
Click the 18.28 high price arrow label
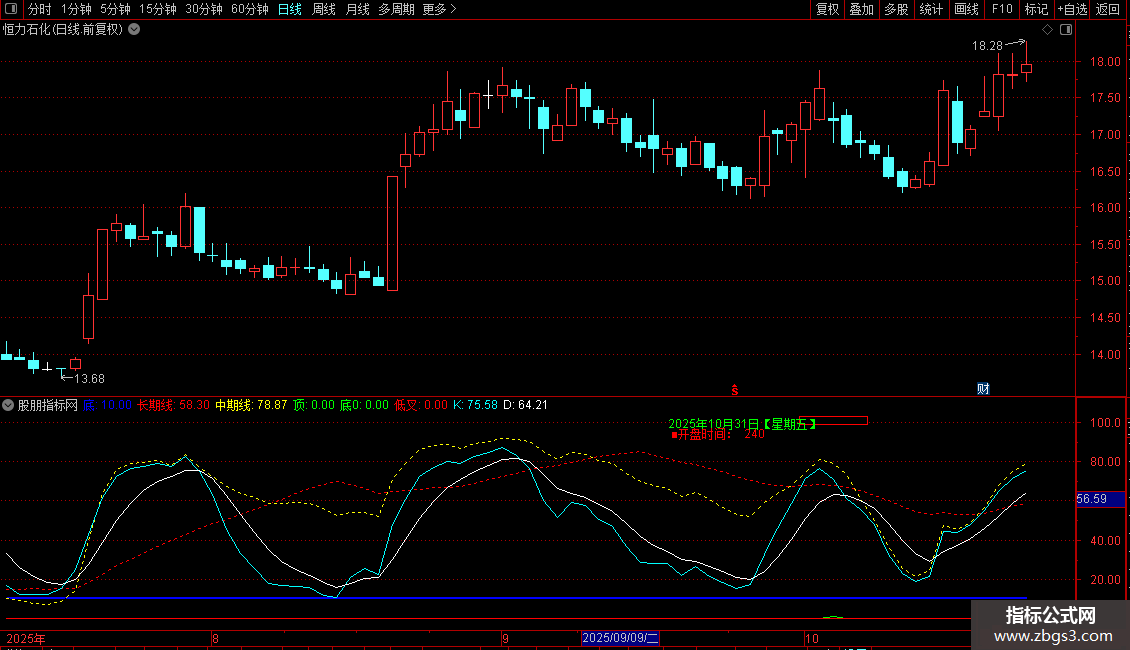pyautogui.click(x=987, y=45)
